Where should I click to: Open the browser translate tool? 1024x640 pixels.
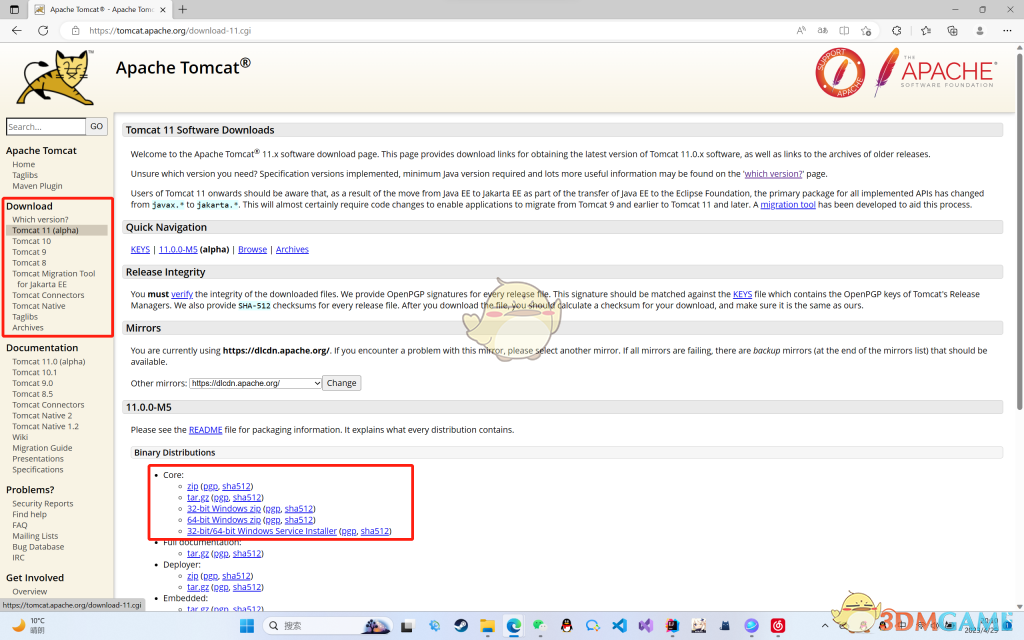pyautogui.click(x=823, y=31)
